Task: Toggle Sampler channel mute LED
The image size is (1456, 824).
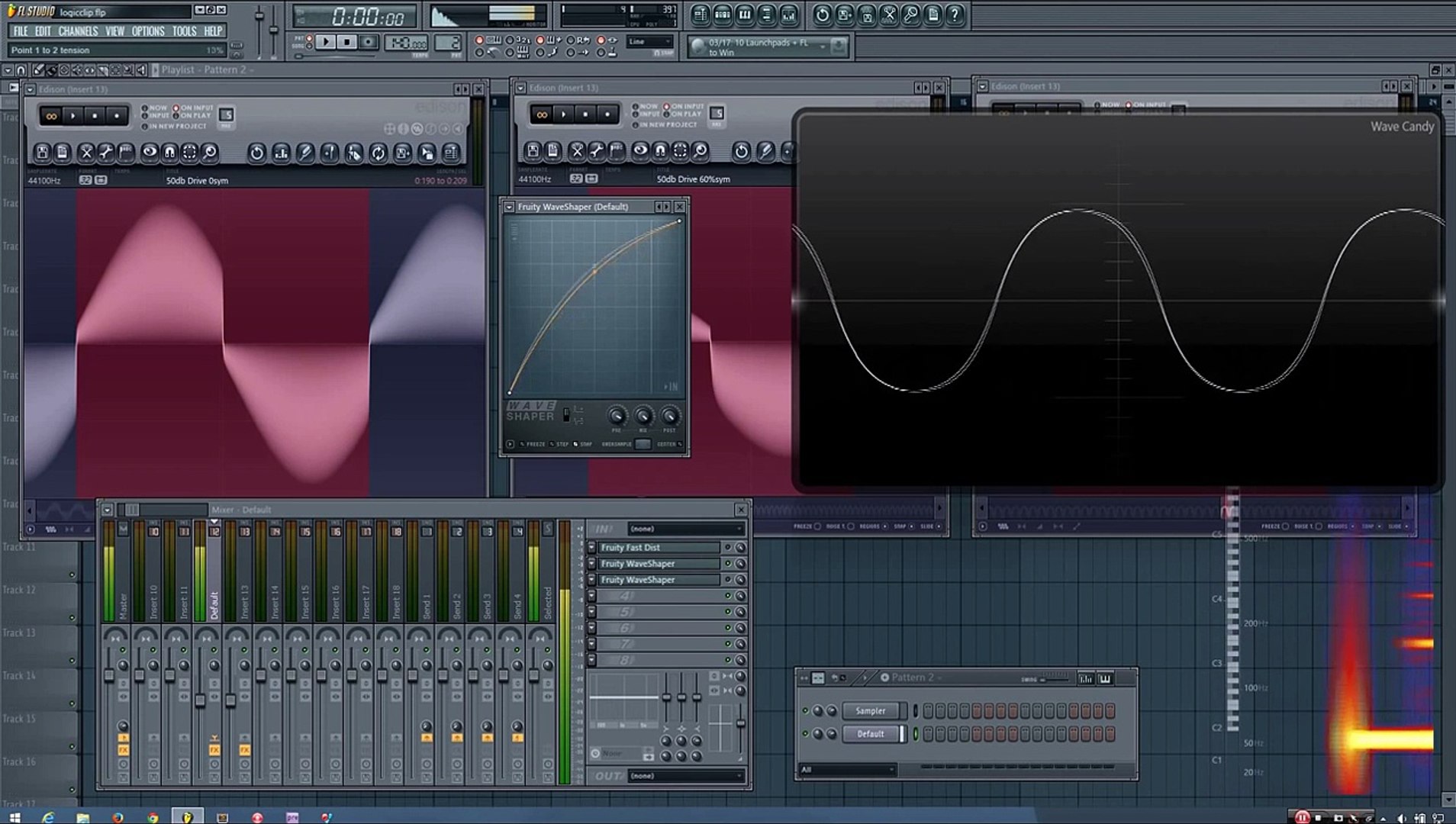Action: [805, 711]
